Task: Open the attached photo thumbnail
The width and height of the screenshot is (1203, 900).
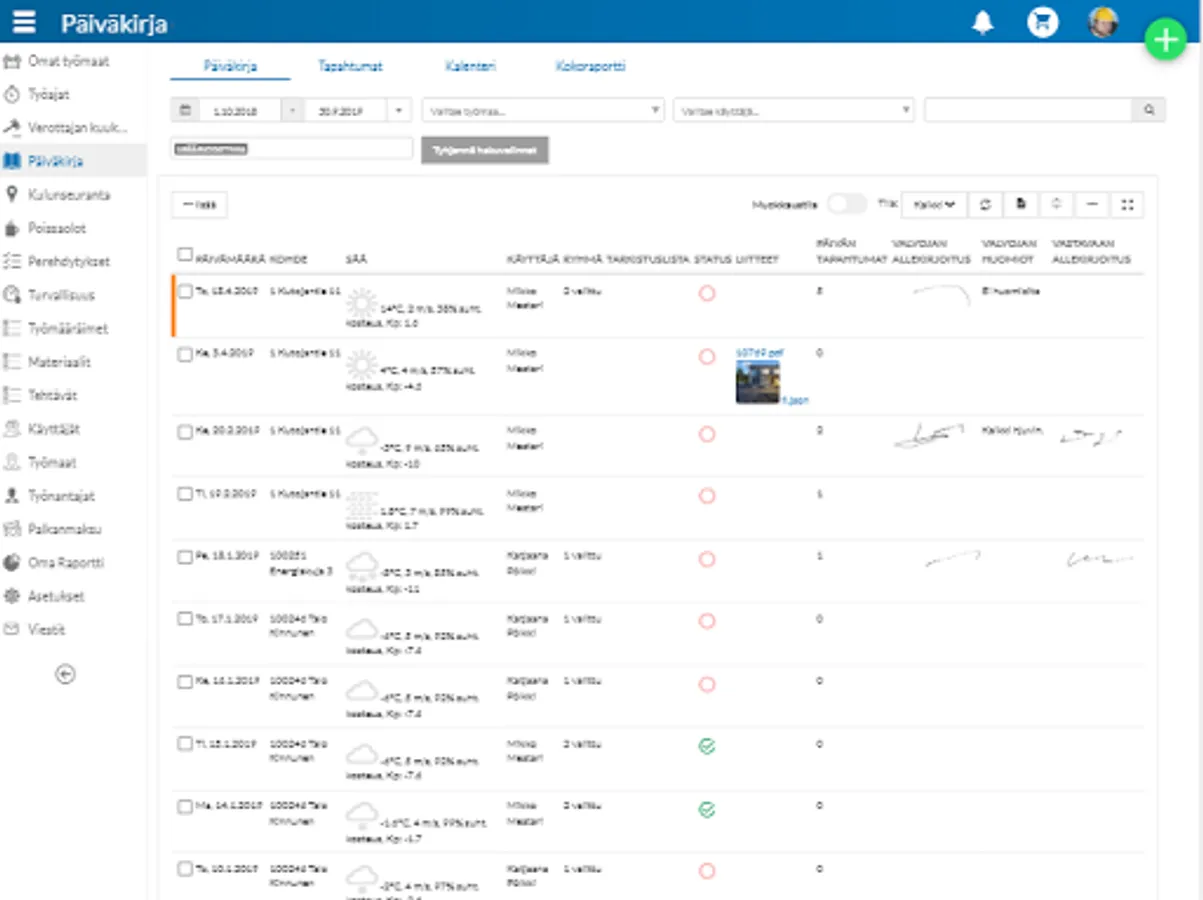Action: coord(757,381)
